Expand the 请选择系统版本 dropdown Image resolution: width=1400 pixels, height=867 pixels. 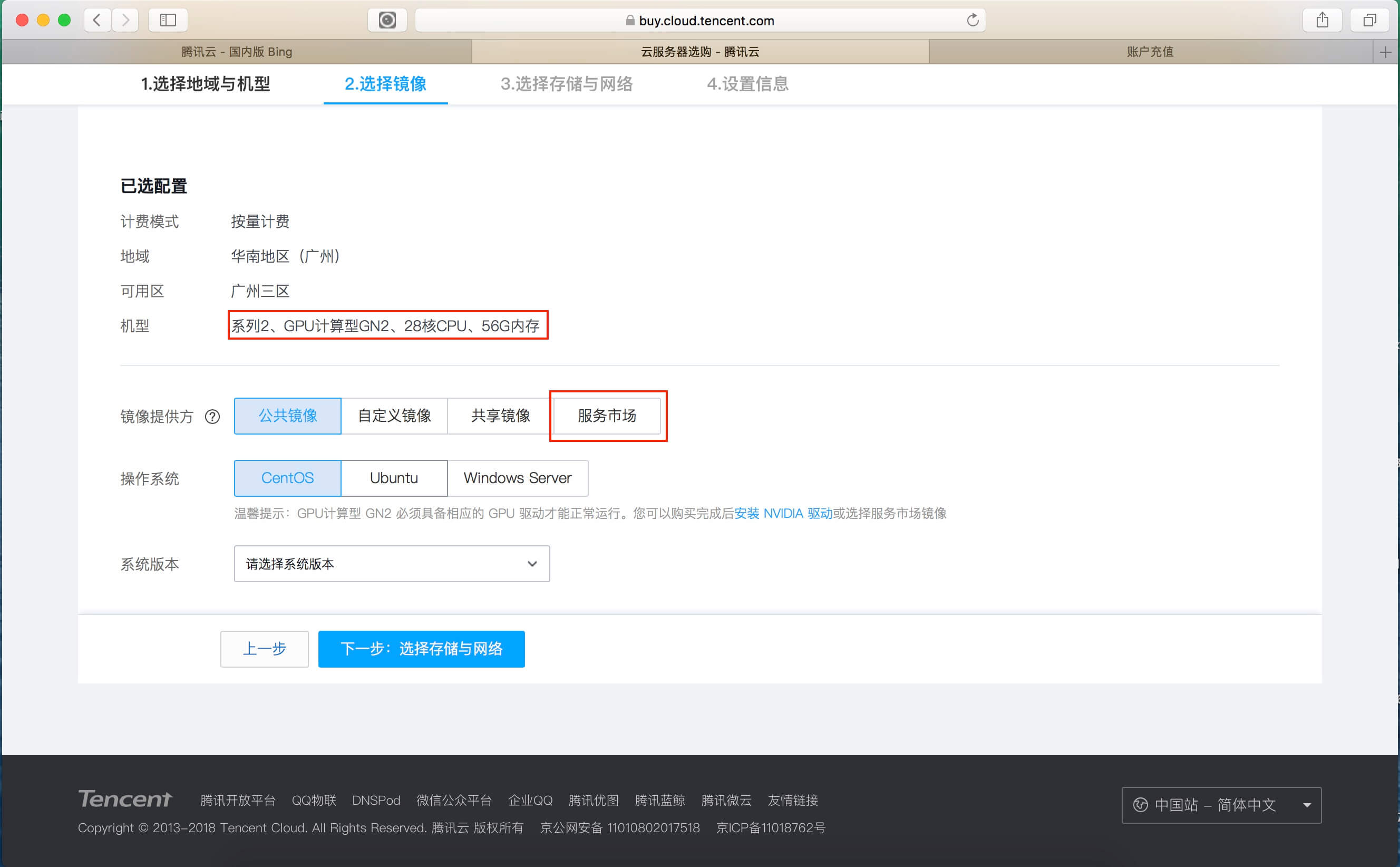click(x=392, y=564)
